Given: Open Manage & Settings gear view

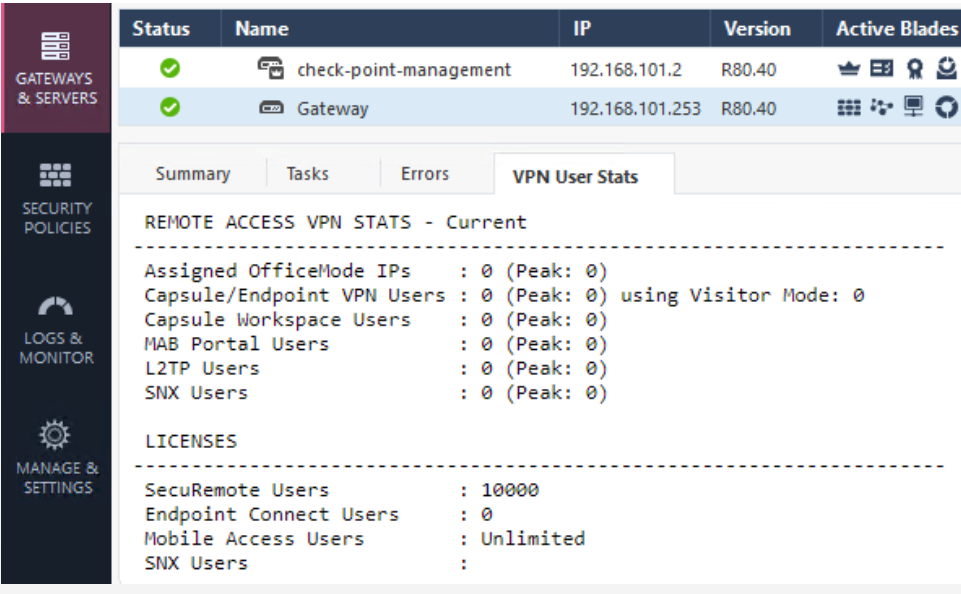Looking at the screenshot, I should tap(56, 459).
